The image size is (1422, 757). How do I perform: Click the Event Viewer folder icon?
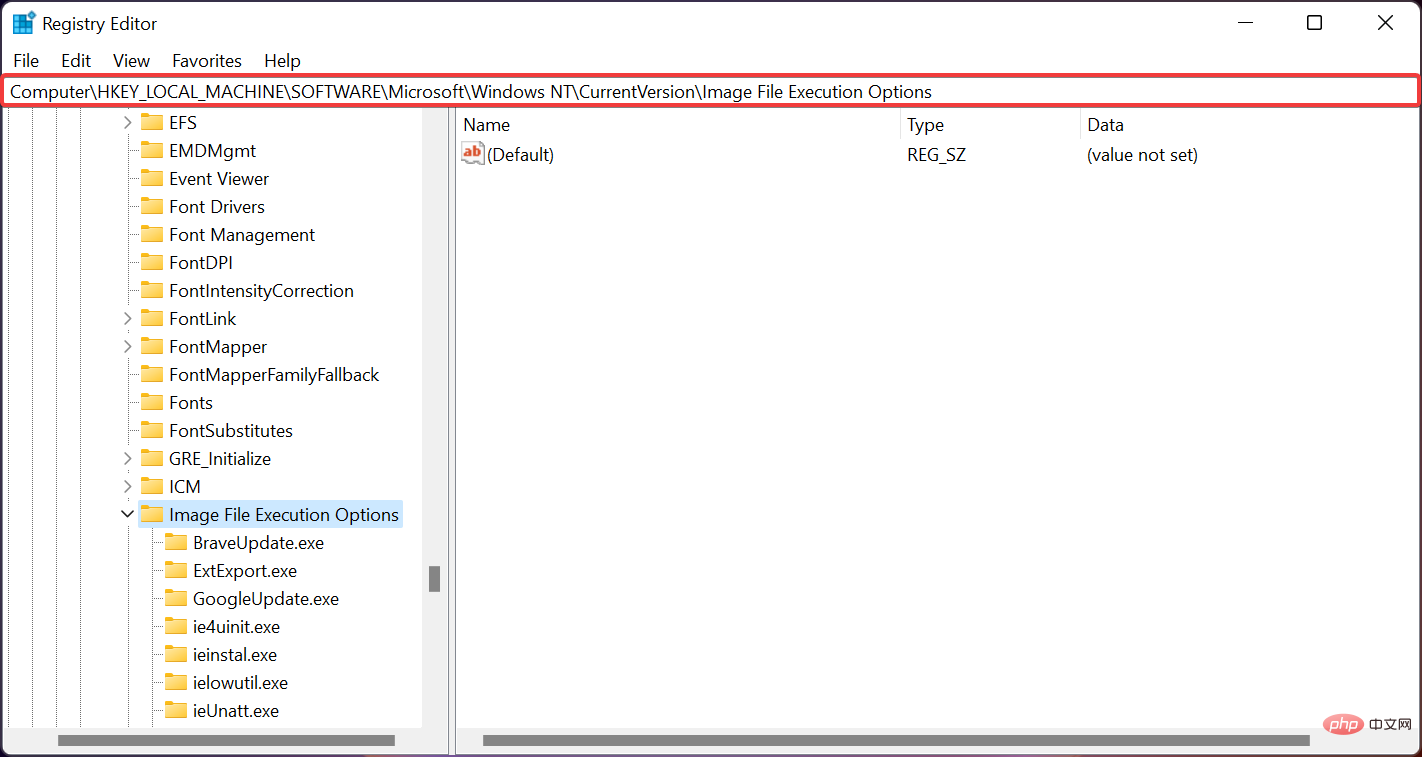coord(152,178)
